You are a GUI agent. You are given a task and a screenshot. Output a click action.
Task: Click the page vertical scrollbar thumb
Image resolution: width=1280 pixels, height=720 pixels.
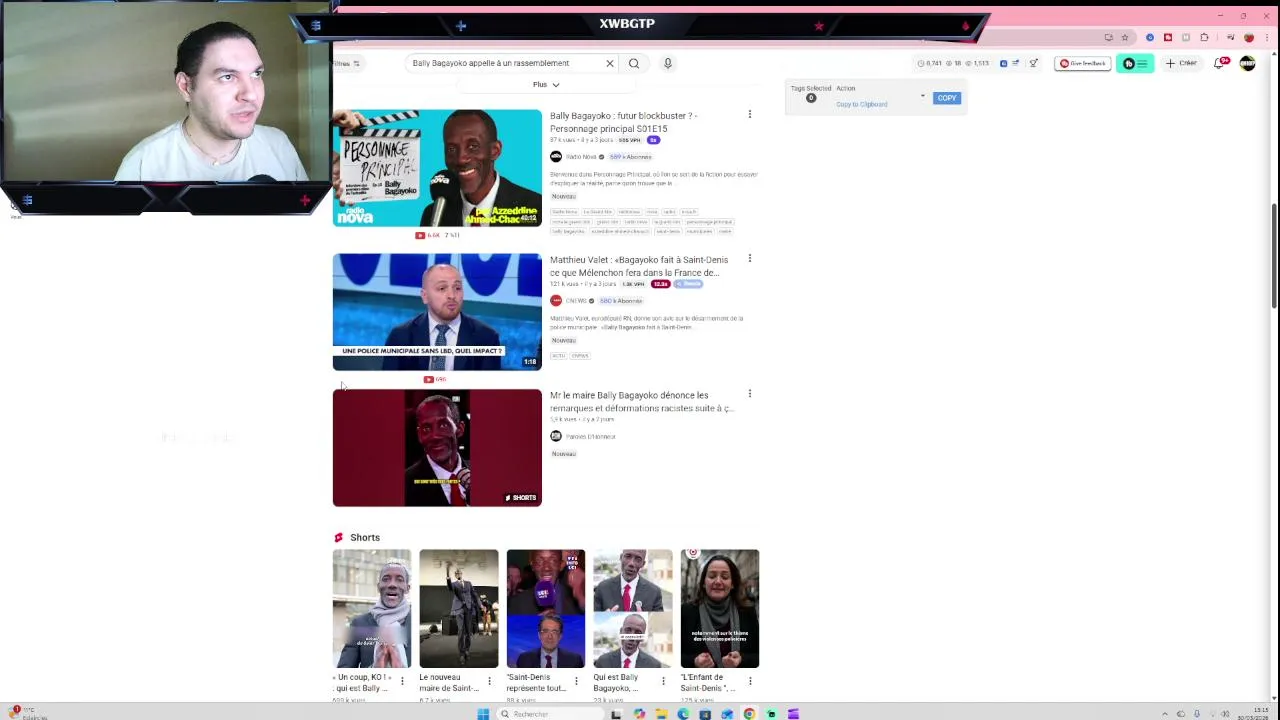(x=1274, y=256)
